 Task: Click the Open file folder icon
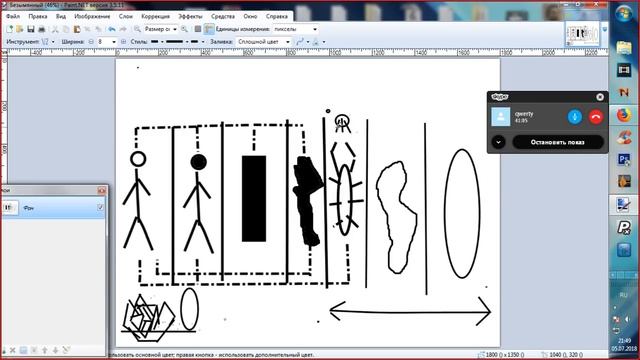pos(20,29)
